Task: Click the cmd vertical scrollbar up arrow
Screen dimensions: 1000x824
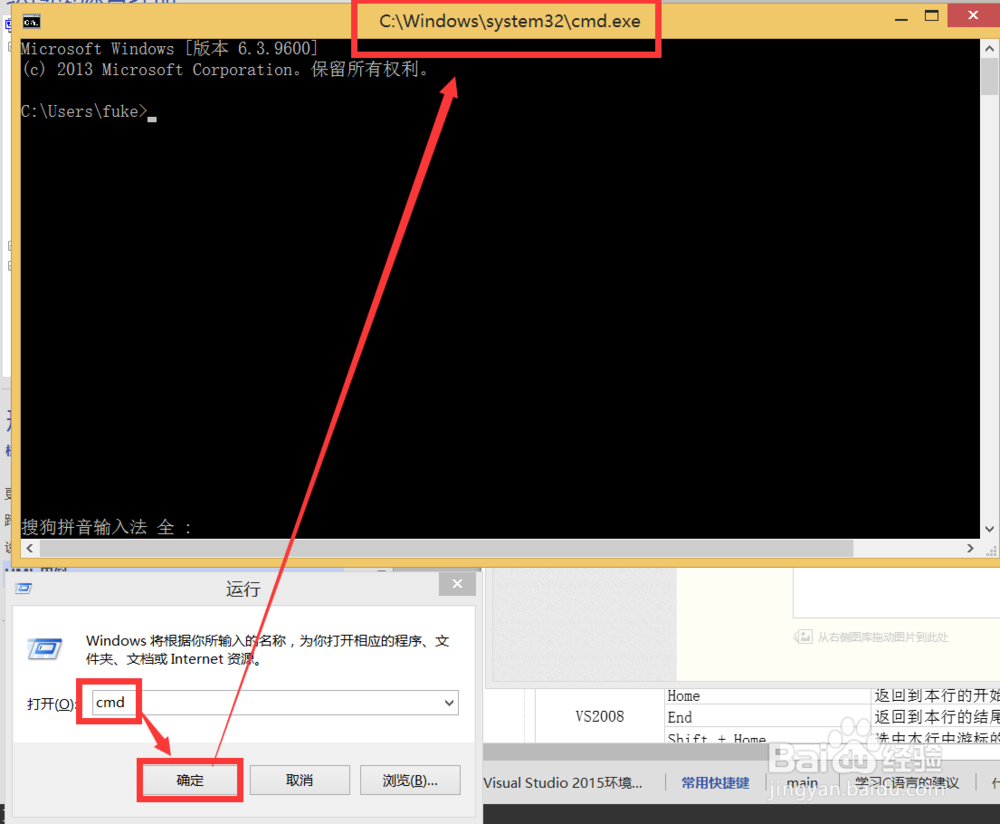Action: point(989,48)
